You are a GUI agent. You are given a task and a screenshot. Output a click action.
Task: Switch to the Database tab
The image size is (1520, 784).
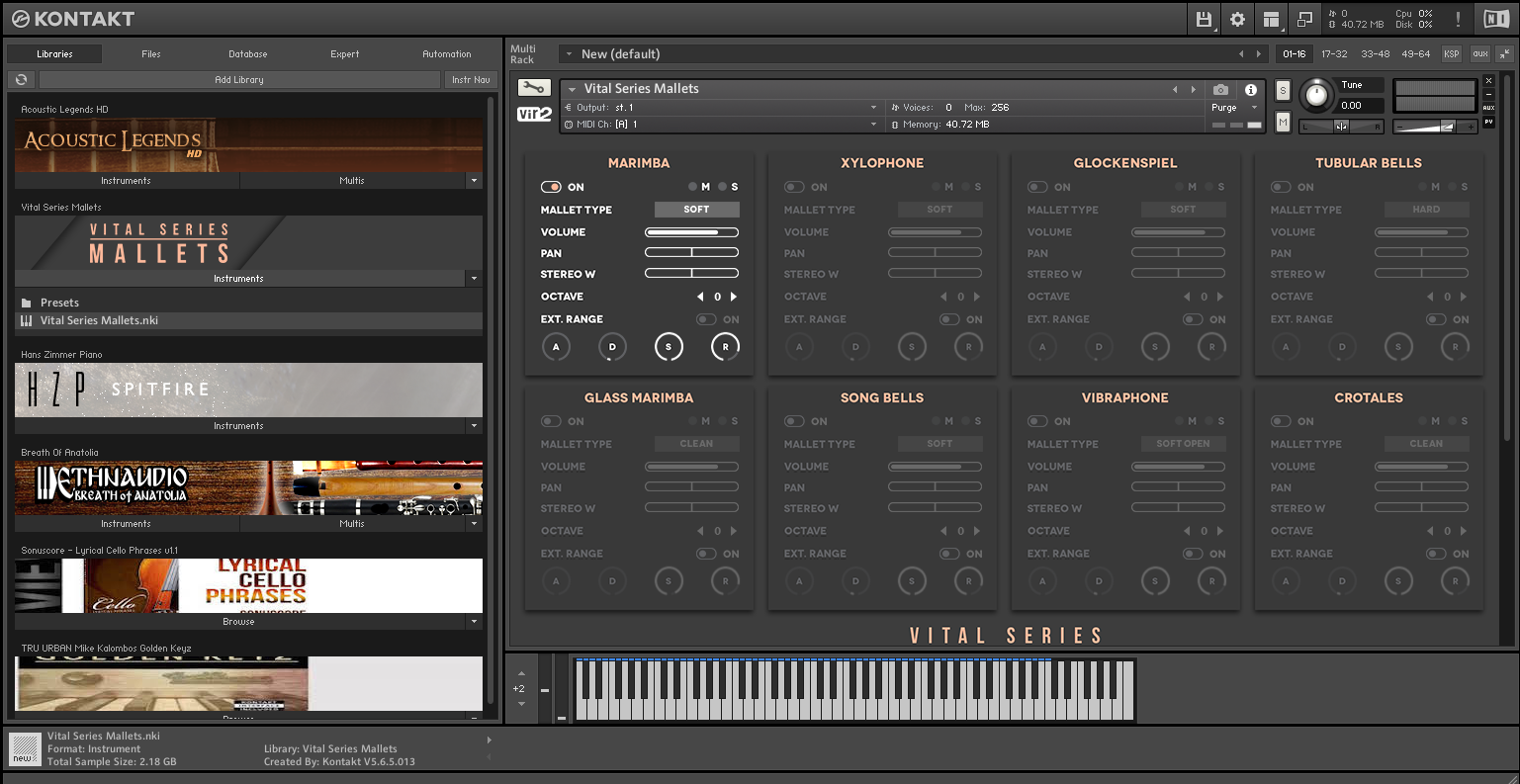click(x=248, y=54)
